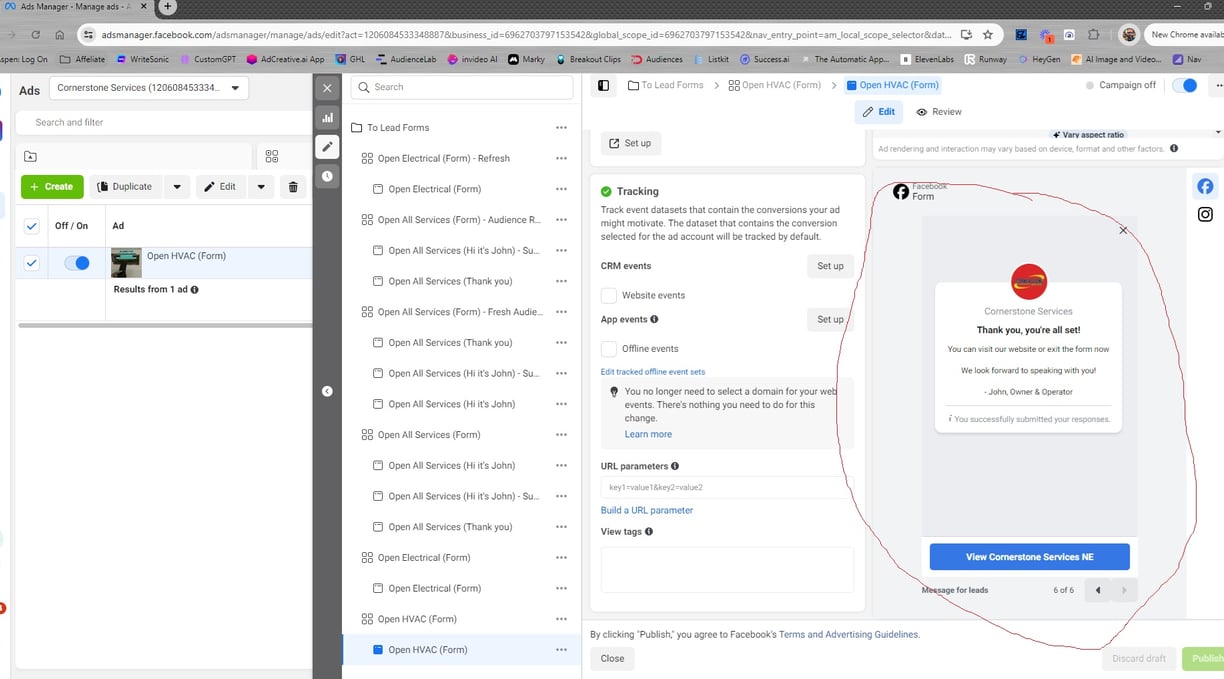
Task: Close the lead form preview with X
Action: pos(1123,230)
